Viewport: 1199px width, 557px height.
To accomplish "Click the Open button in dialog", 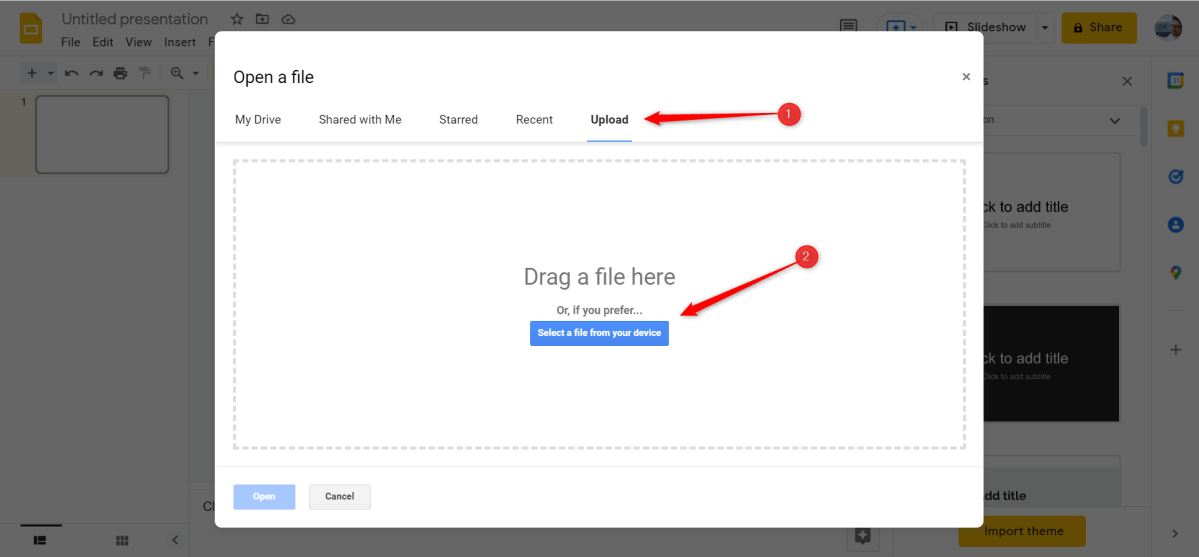I will [x=265, y=497].
